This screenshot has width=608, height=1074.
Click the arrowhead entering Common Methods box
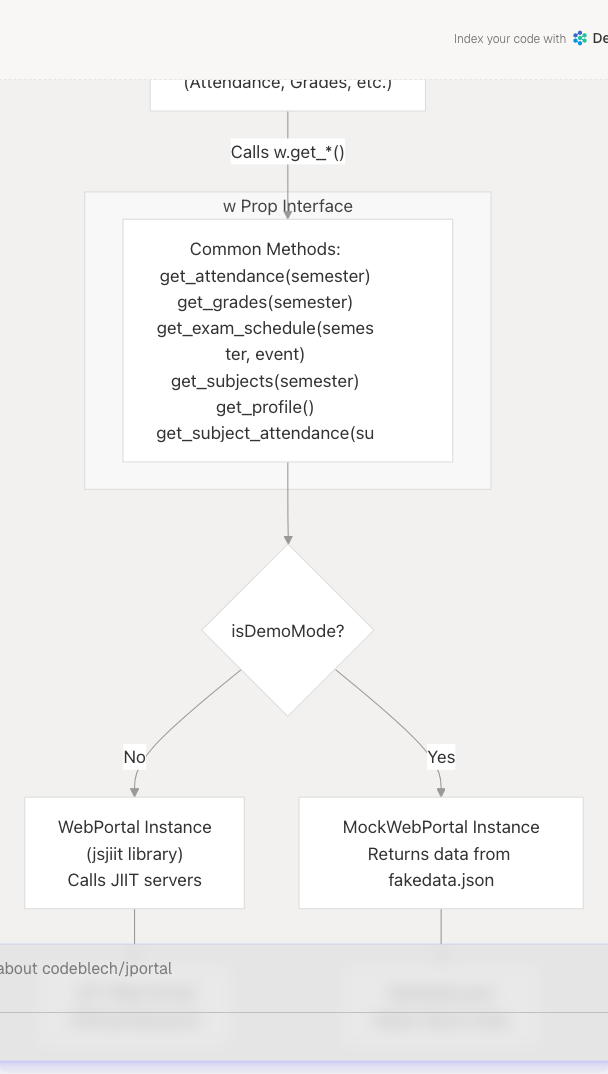[x=288, y=214]
